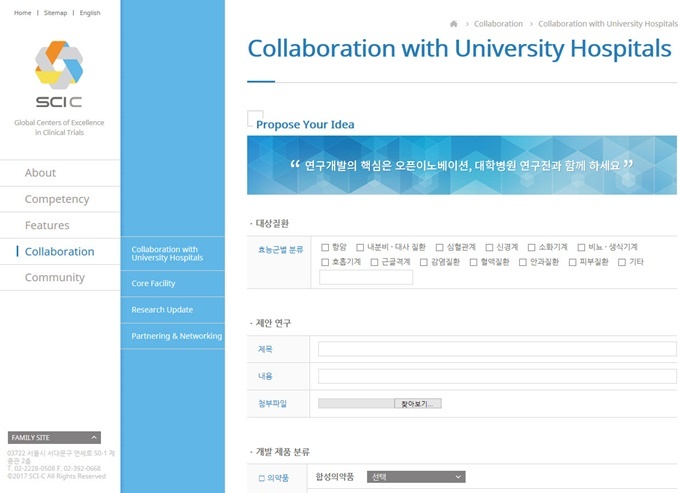Screen dimensions: 680x493
Task: Open the Collaboration menu item
Action: (x=59, y=251)
